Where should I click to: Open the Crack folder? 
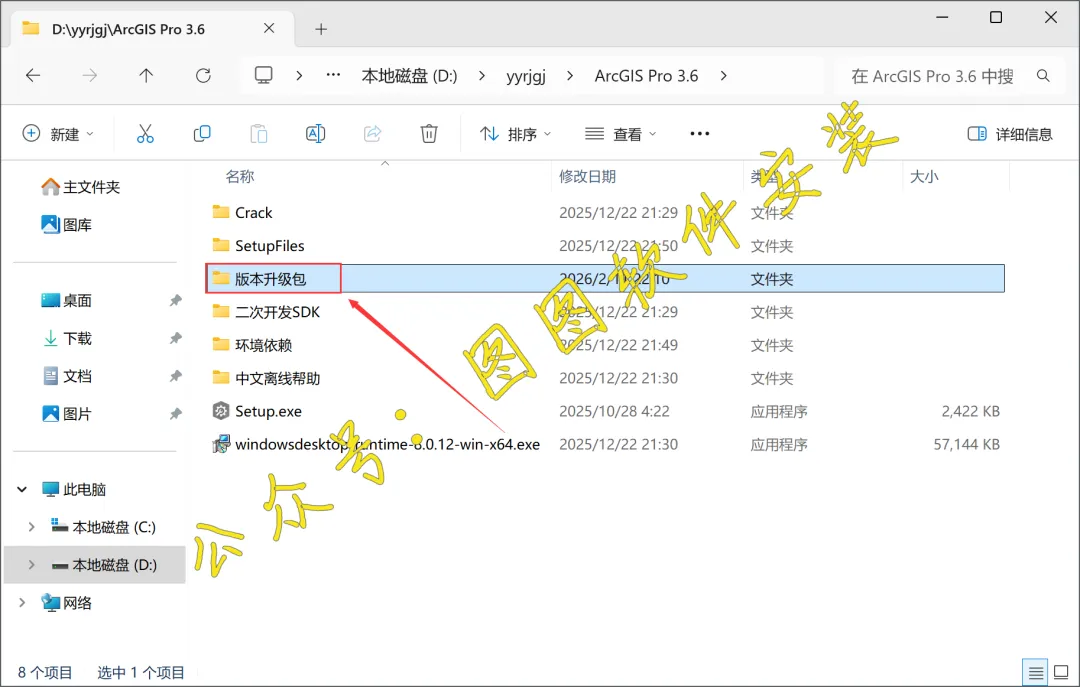click(x=253, y=213)
